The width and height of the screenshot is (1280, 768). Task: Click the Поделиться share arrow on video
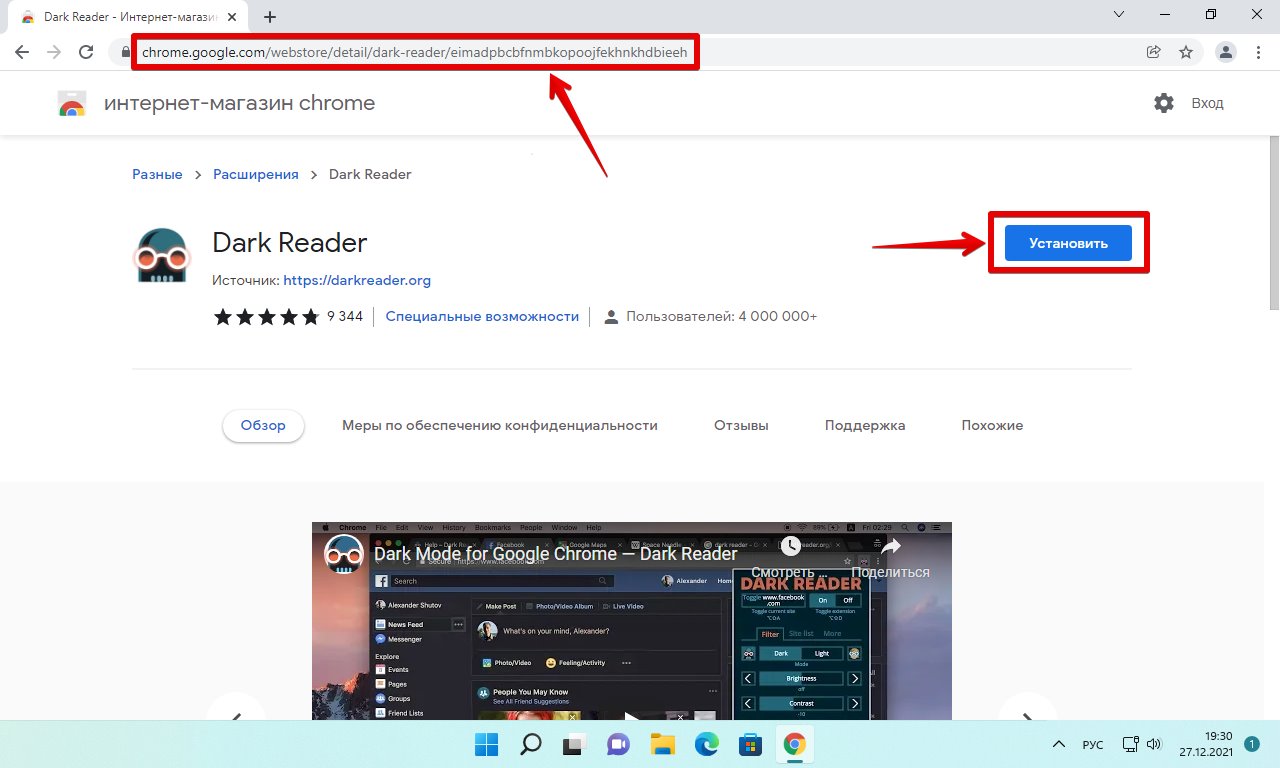tap(890, 546)
